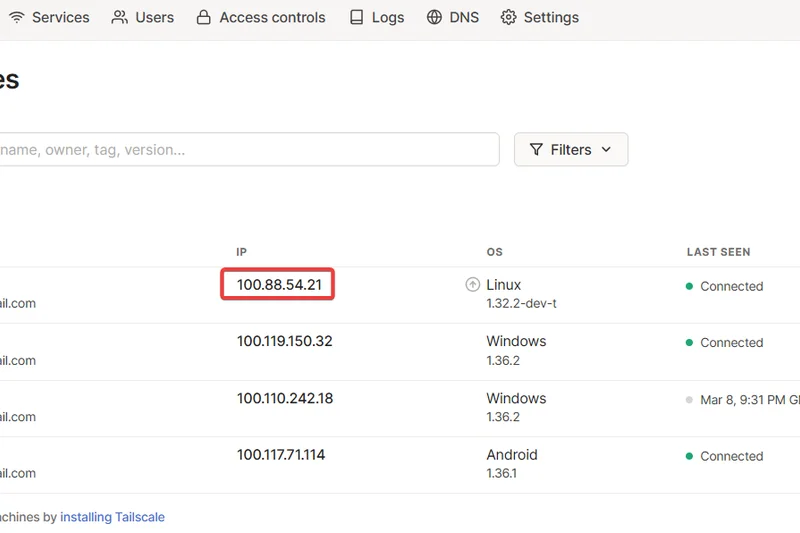Click the grey offline dot next to Mar 8
Viewport: 800px width, 533px height.
[689, 400]
